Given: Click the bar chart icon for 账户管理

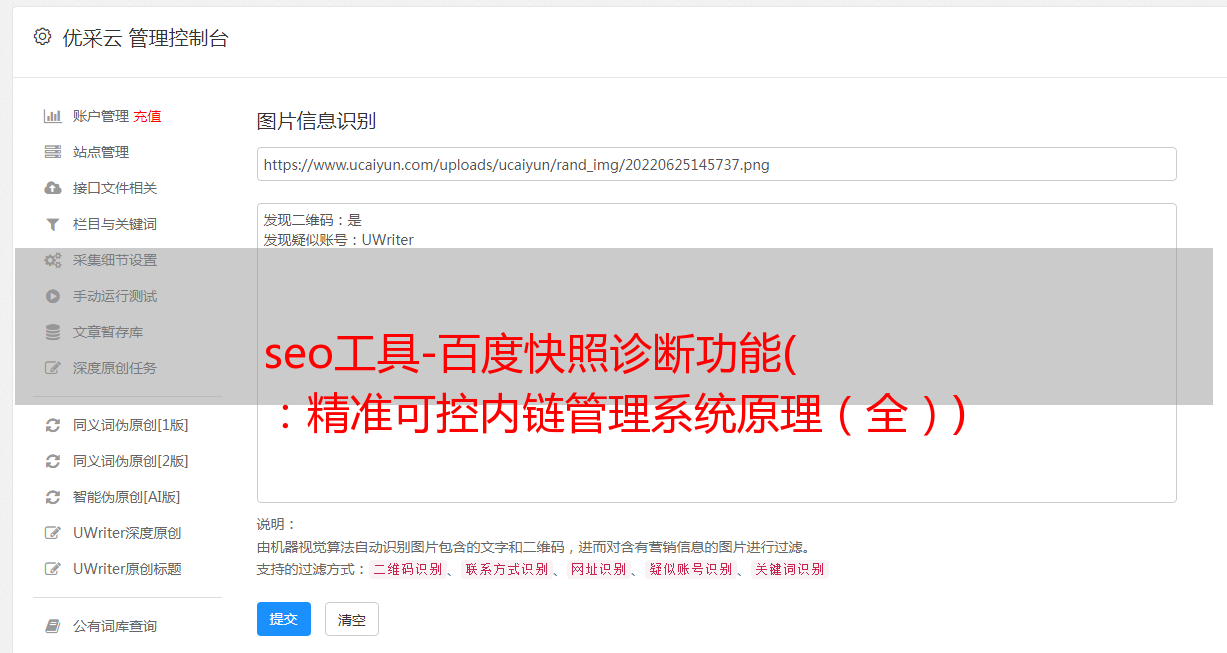Looking at the screenshot, I should [x=53, y=116].
